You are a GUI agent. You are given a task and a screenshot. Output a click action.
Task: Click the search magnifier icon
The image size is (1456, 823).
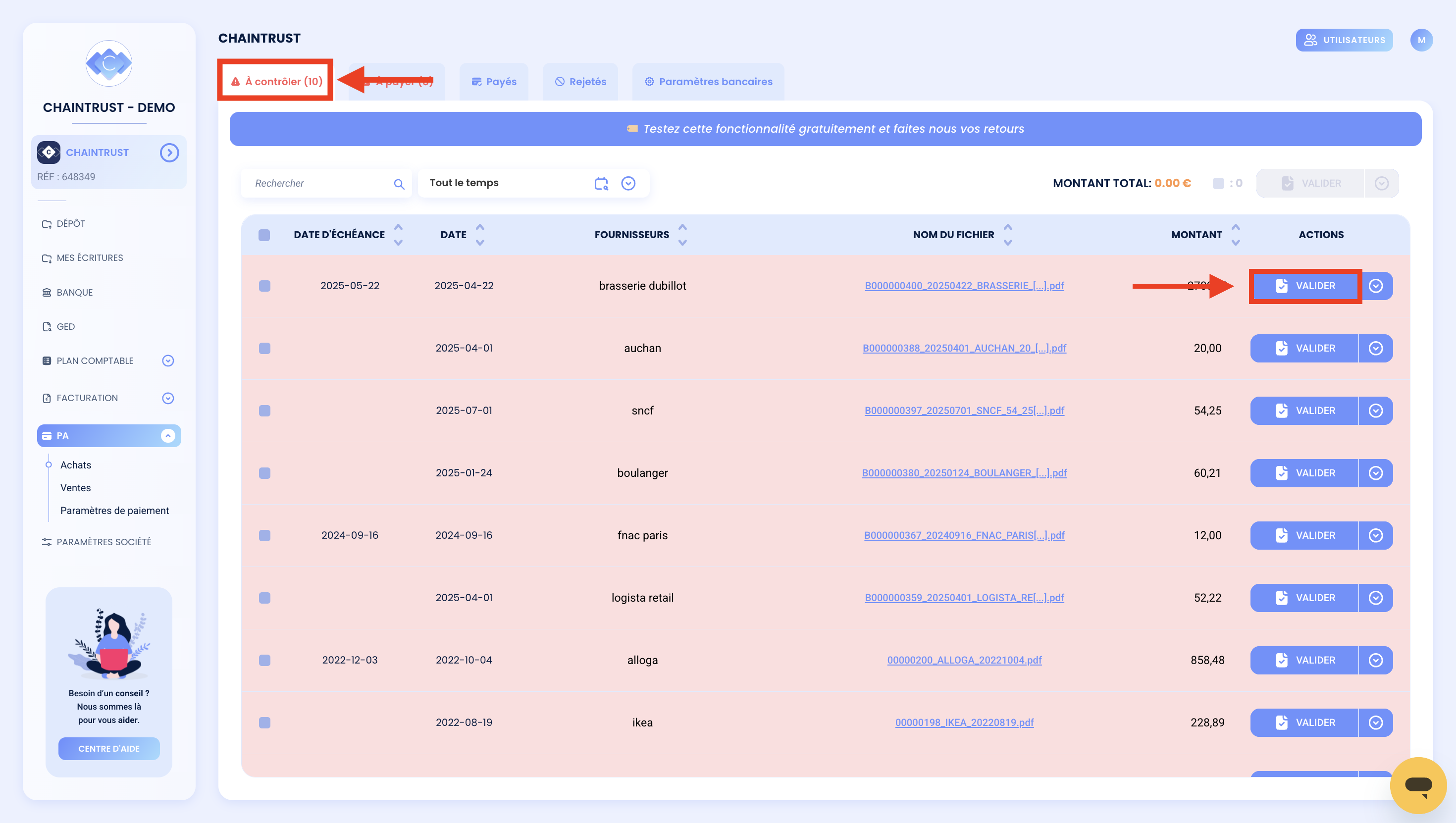399,184
